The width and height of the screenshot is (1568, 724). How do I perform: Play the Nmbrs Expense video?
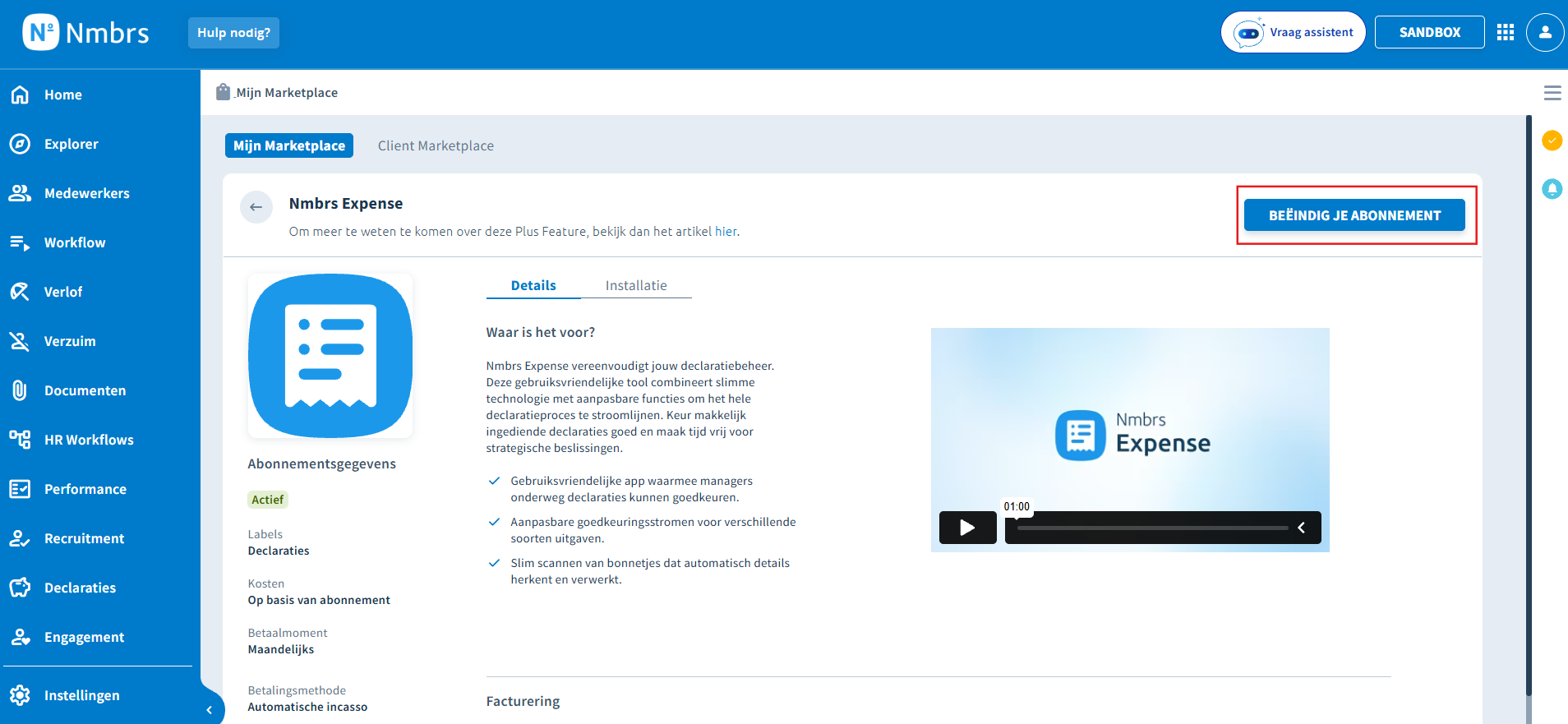(967, 528)
